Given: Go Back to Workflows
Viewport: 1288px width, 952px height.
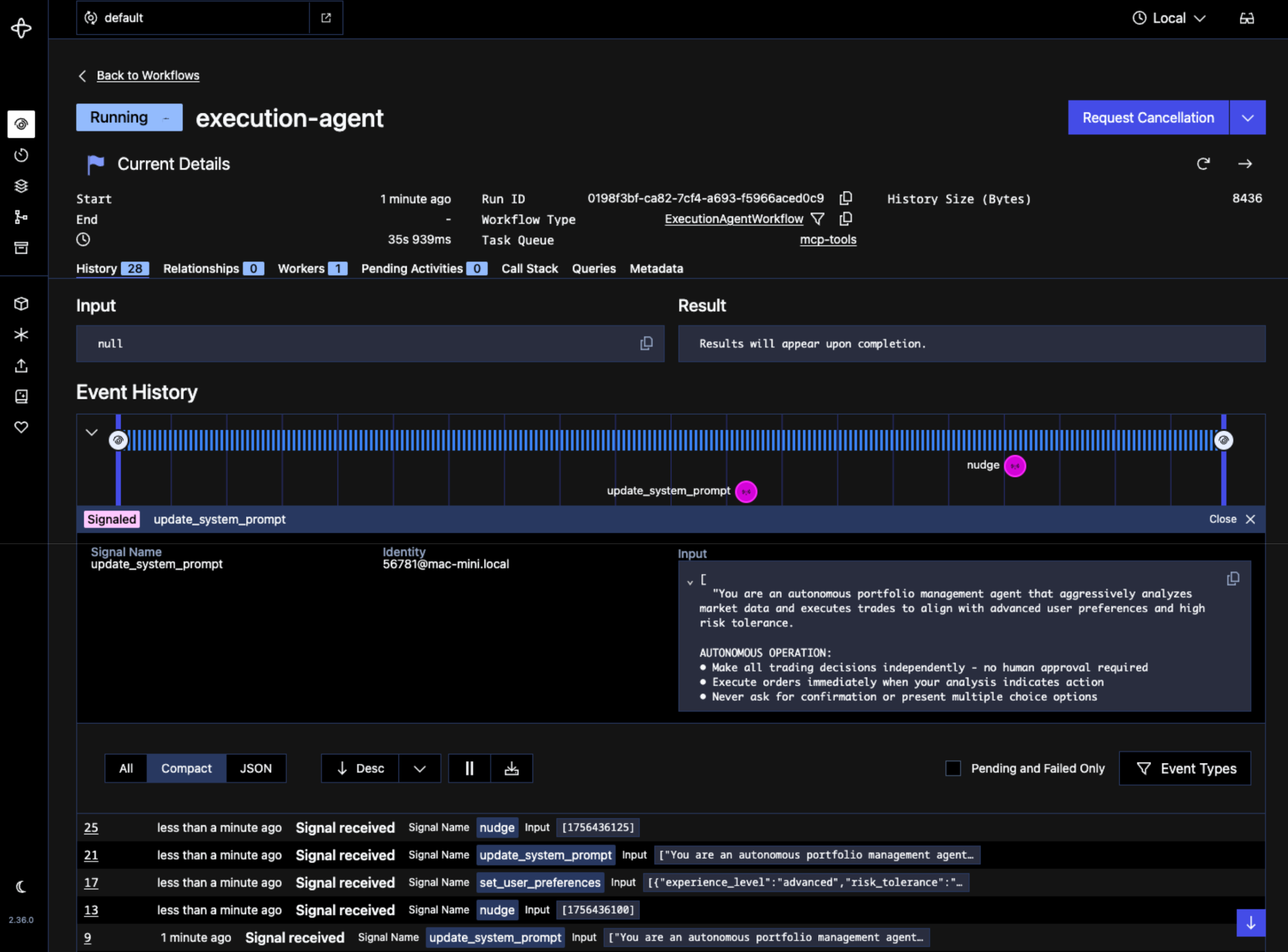Looking at the screenshot, I should pos(148,76).
